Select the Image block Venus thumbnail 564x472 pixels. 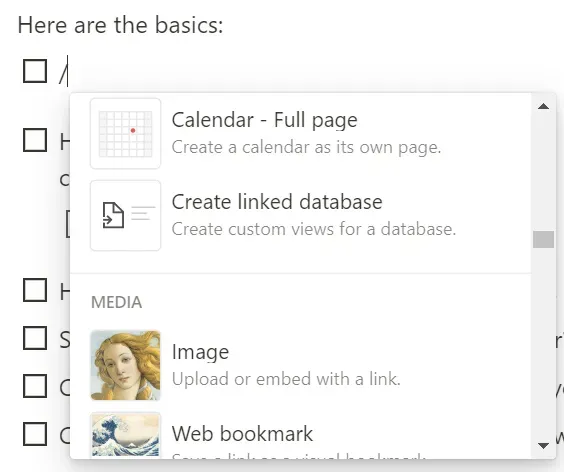click(126, 365)
